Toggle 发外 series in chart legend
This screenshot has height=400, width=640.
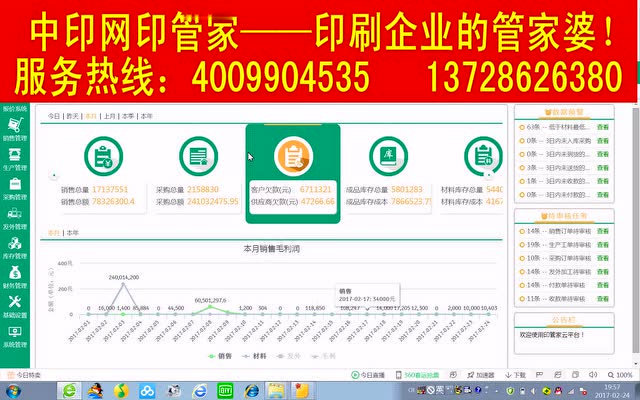pyautogui.click(x=289, y=356)
